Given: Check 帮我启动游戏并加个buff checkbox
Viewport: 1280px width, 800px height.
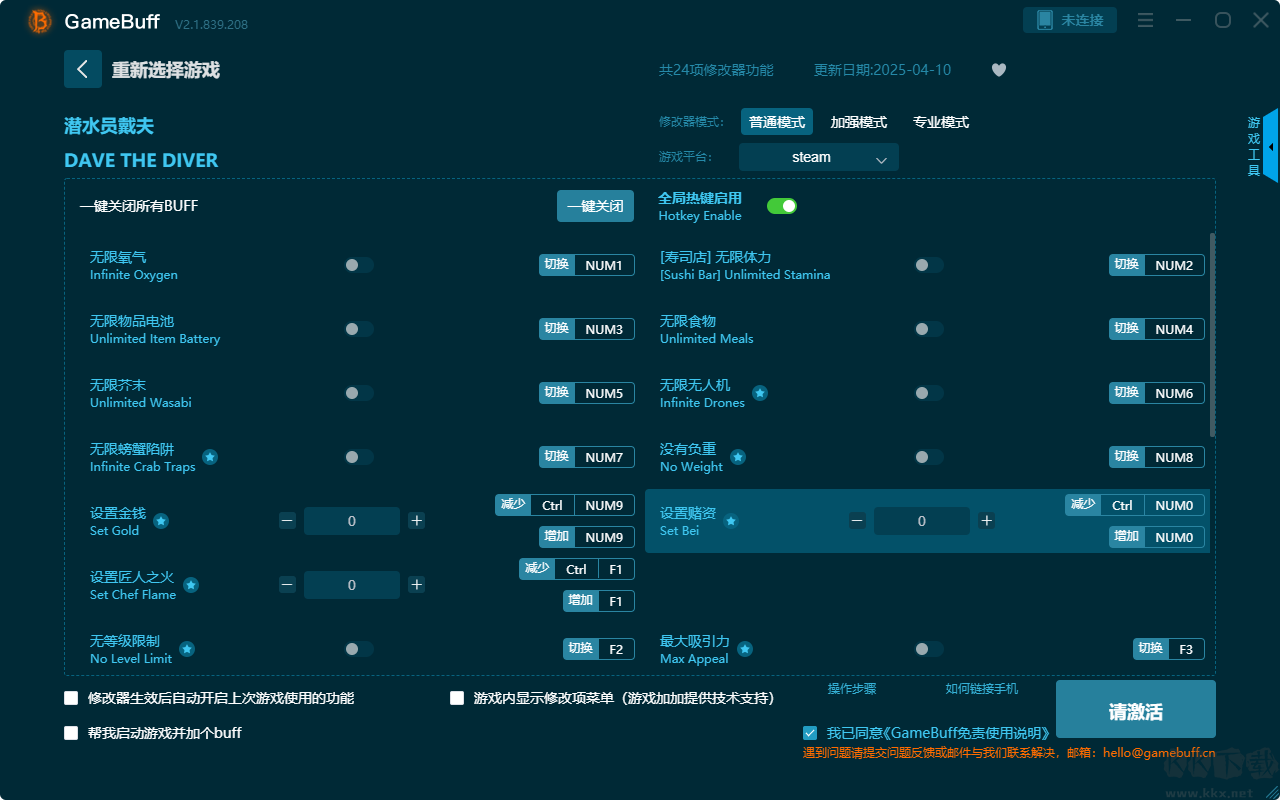Looking at the screenshot, I should pyautogui.click(x=71, y=733).
